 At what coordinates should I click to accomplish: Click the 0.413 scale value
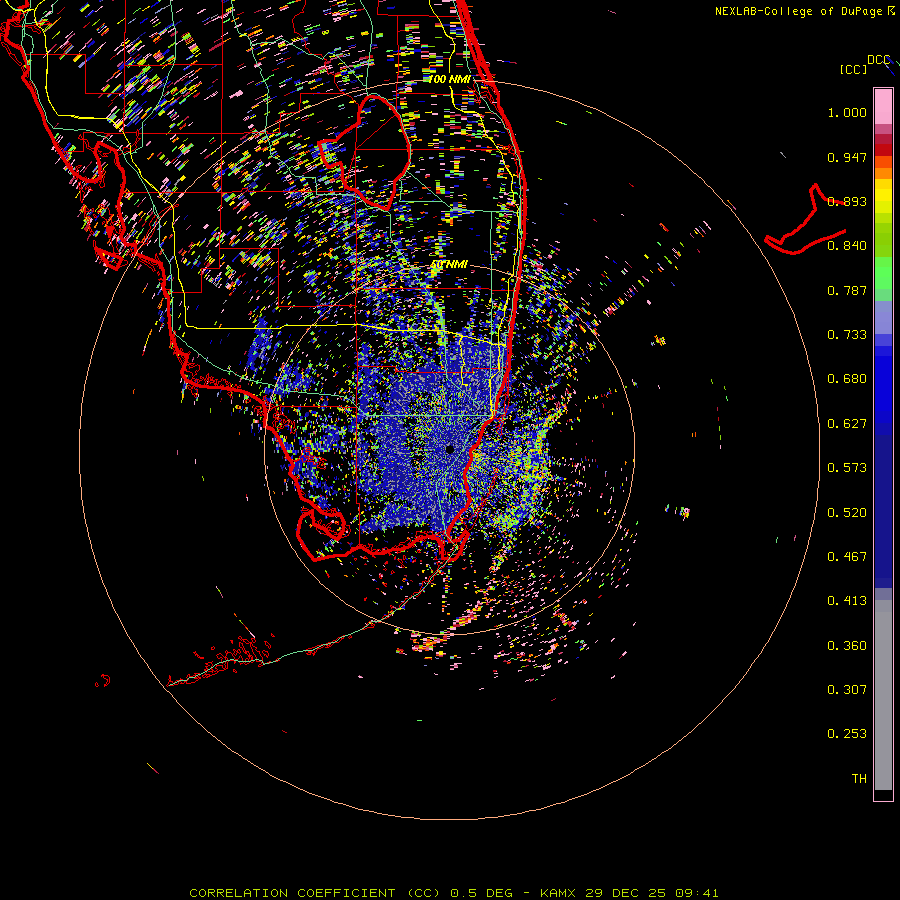coord(847,601)
